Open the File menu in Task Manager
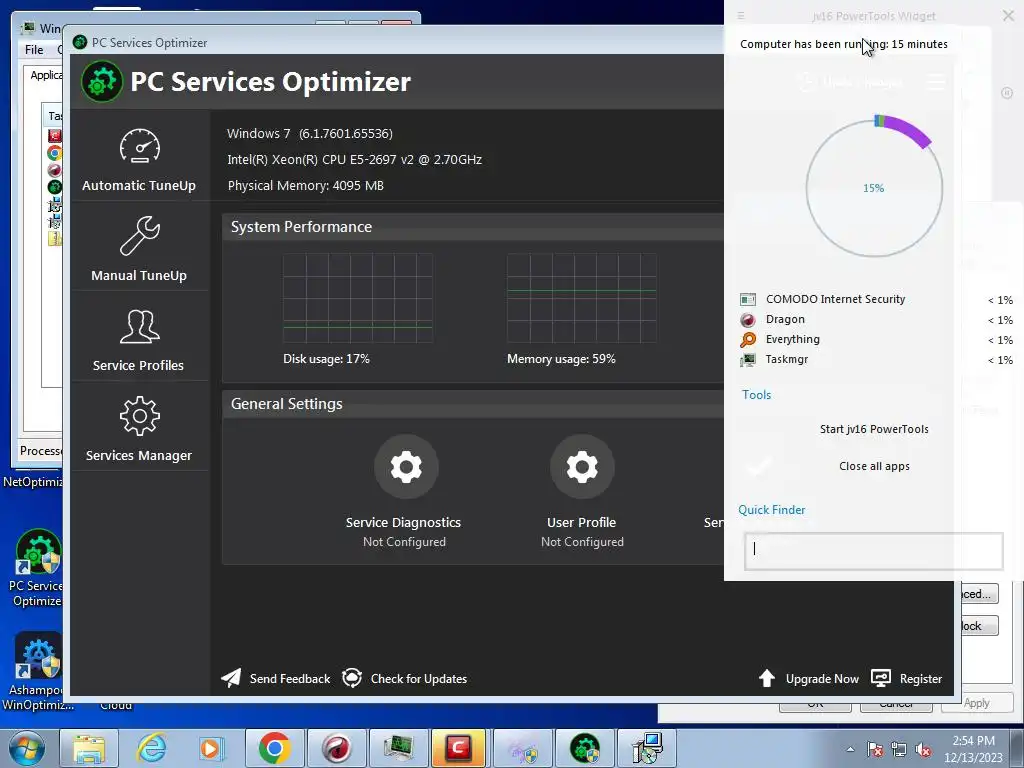Image resolution: width=1024 pixels, height=768 pixels. (34, 50)
